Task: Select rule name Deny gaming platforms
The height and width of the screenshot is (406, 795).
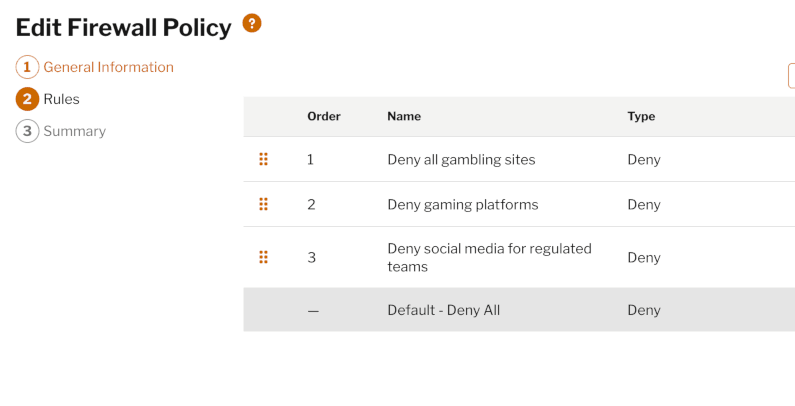Action: click(x=463, y=205)
